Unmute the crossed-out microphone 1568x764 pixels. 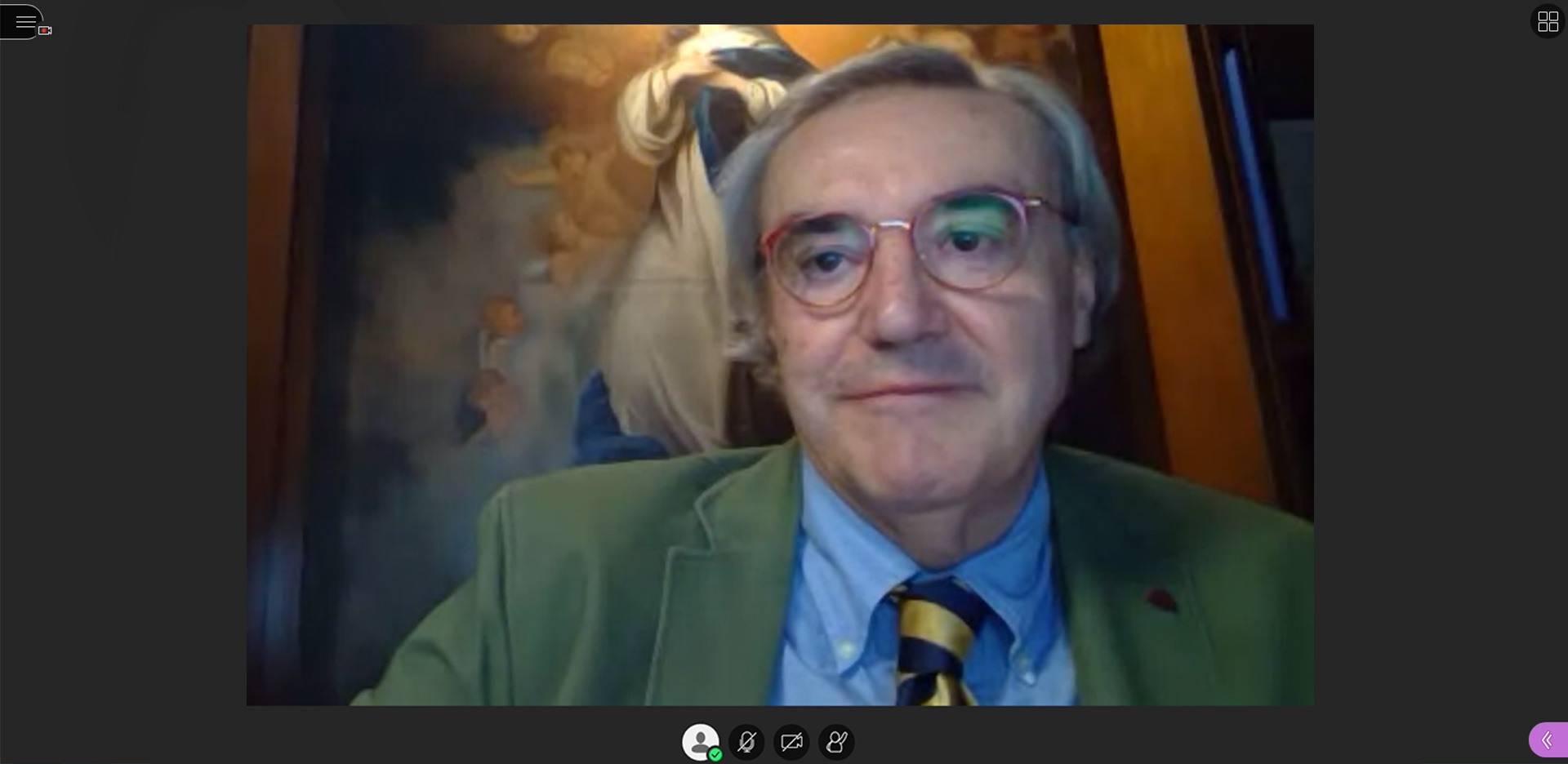(x=746, y=742)
